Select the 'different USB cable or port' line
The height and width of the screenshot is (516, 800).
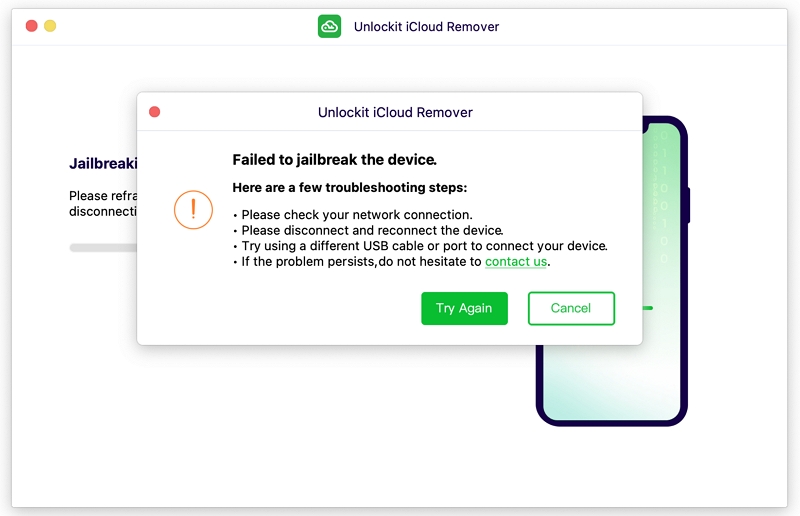point(424,246)
